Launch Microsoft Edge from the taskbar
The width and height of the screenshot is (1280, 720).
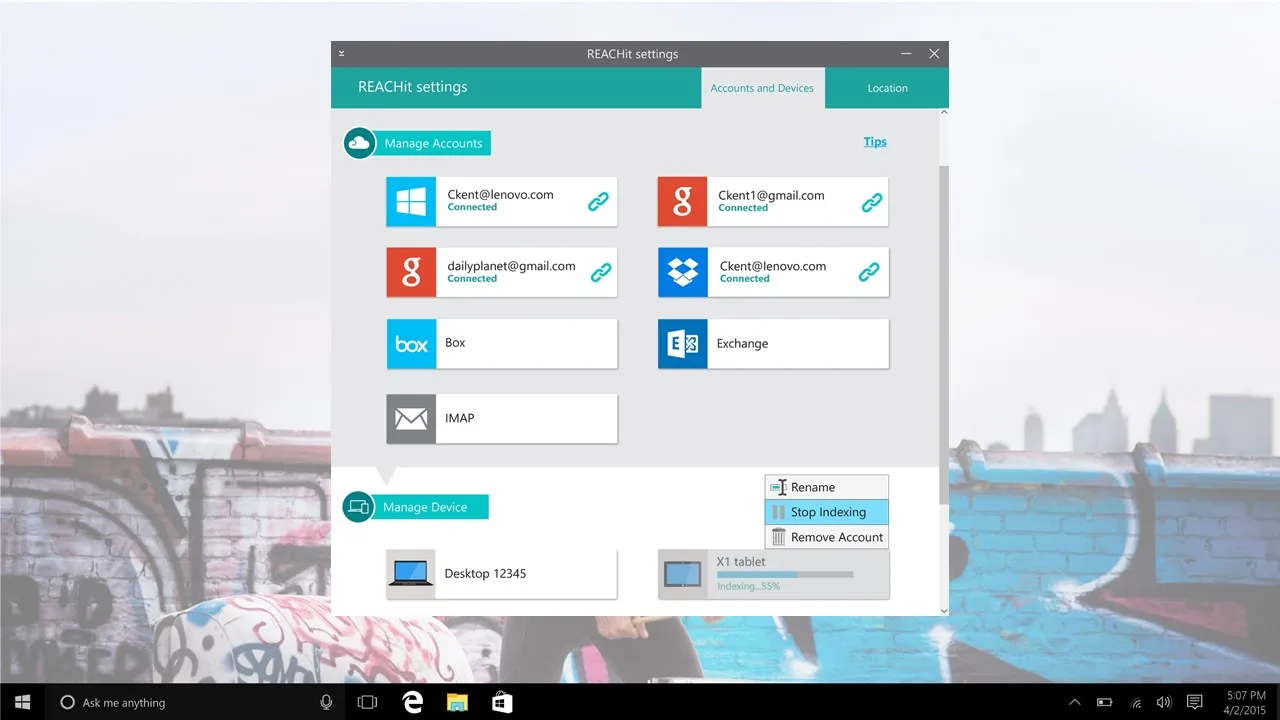412,702
